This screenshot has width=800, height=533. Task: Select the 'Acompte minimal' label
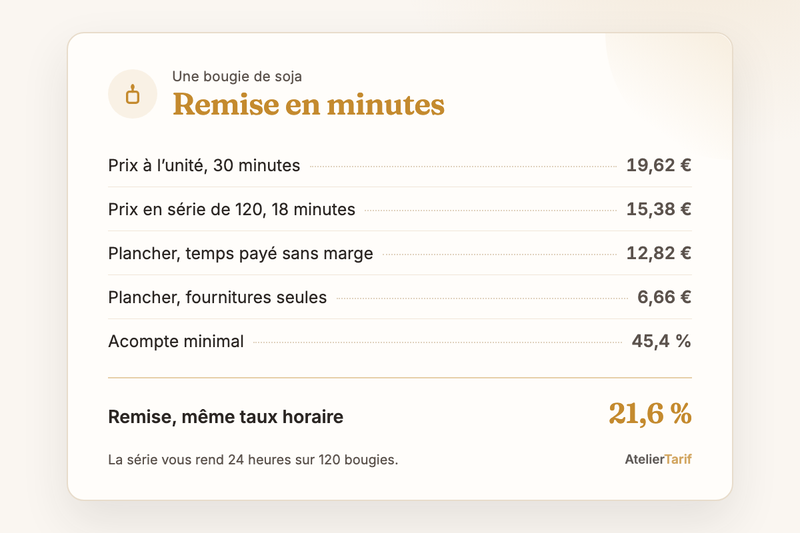[x=176, y=341]
